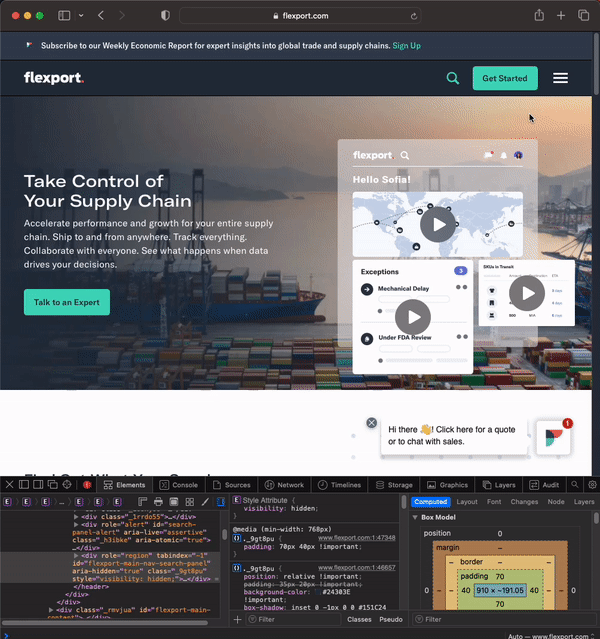
Task: Toggle rulers icon in Elements toolbar
Action: tap(142, 502)
